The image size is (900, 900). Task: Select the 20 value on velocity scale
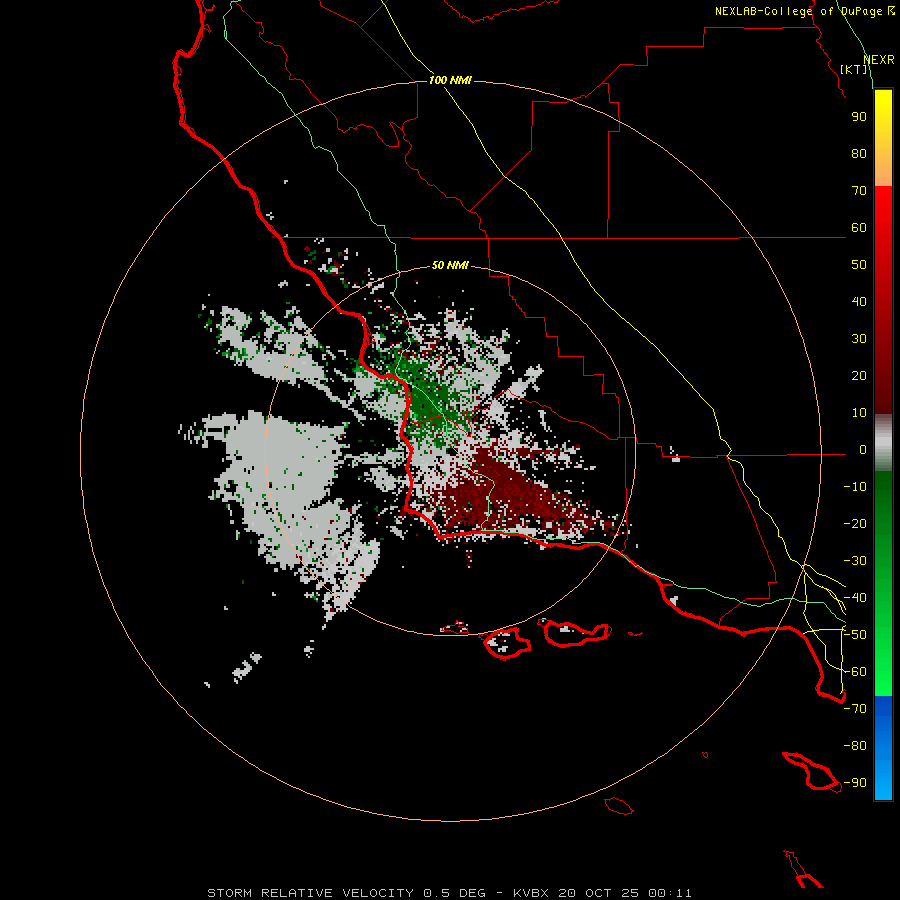[x=859, y=375]
